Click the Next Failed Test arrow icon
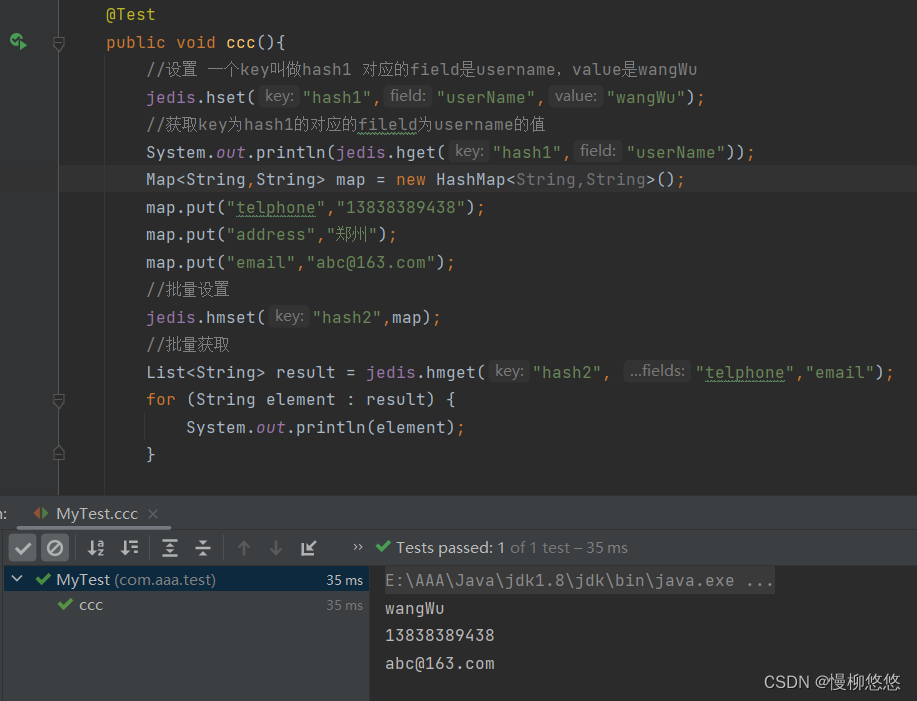The height and width of the screenshot is (701, 917). click(x=276, y=547)
